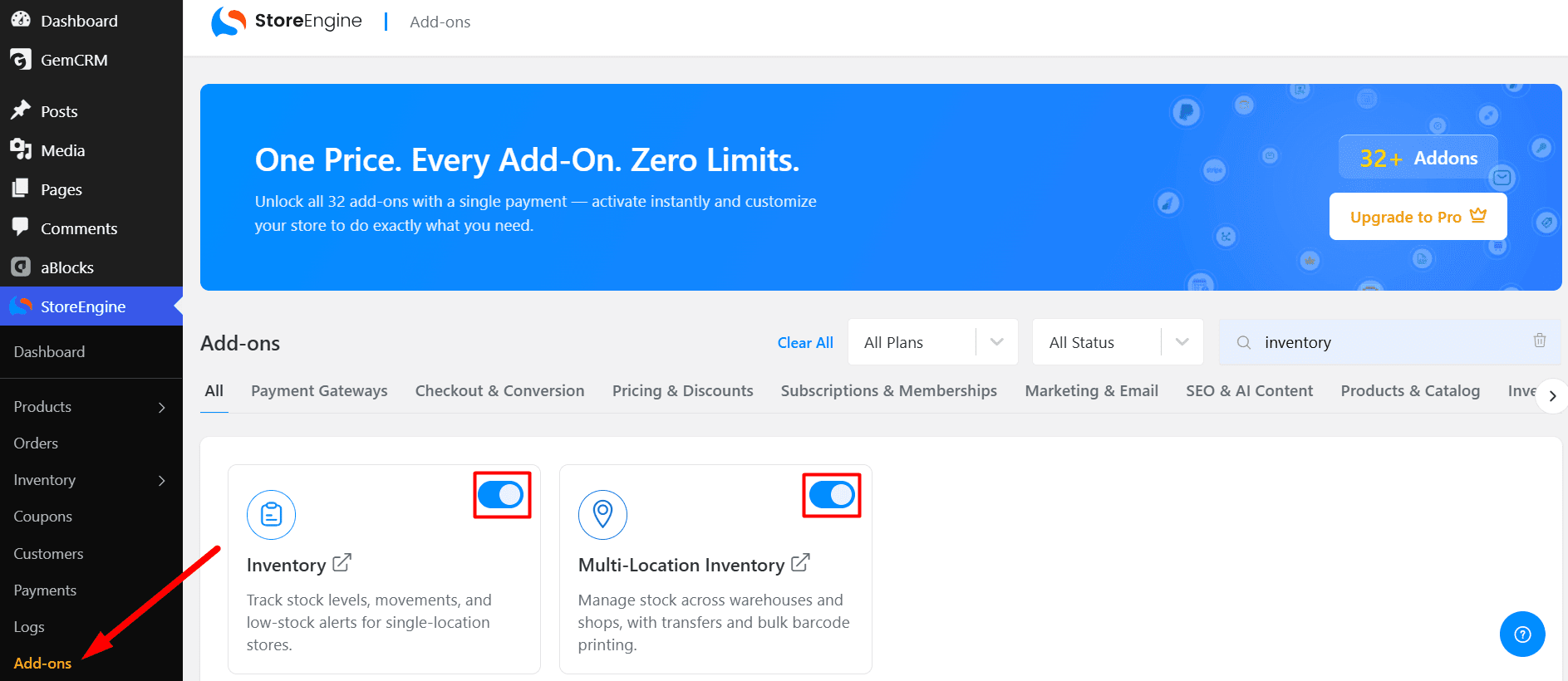Select the All tab
Viewport: 1568px width, 681px height.
pyautogui.click(x=214, y=391)
